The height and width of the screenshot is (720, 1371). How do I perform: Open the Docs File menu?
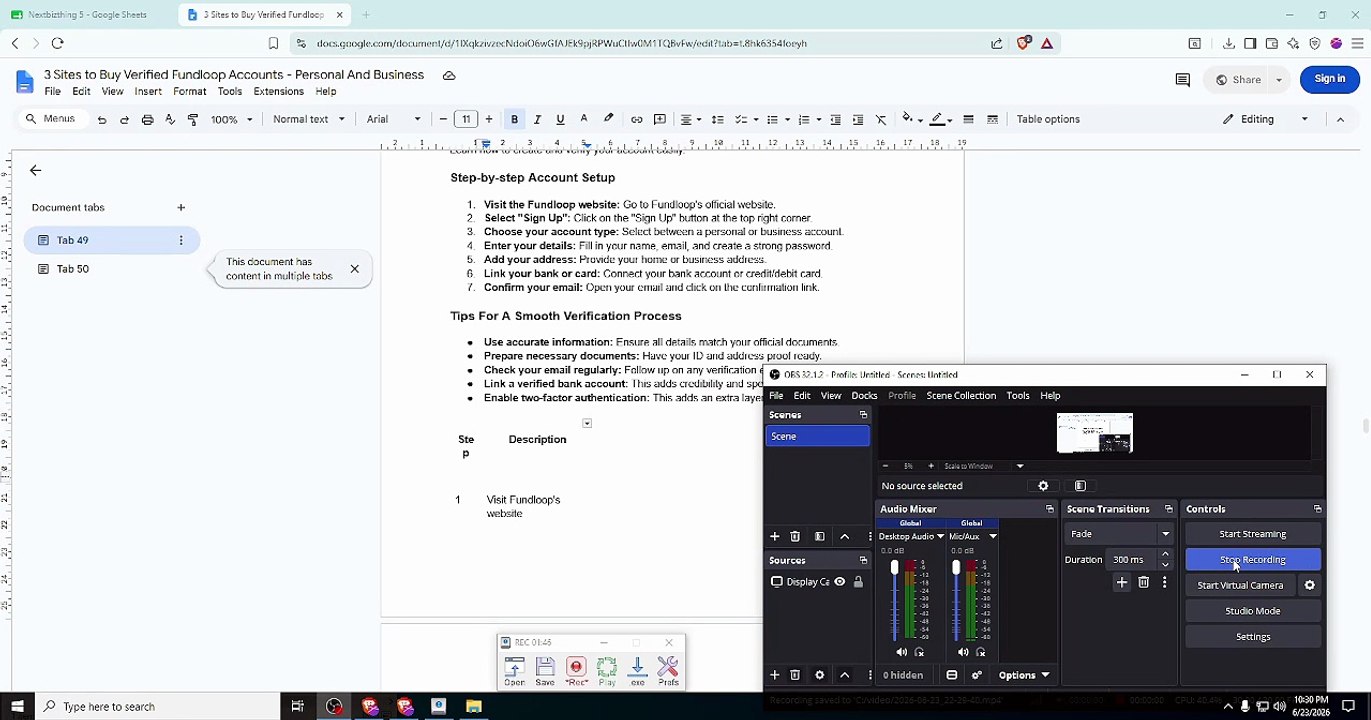click(52, 91)
